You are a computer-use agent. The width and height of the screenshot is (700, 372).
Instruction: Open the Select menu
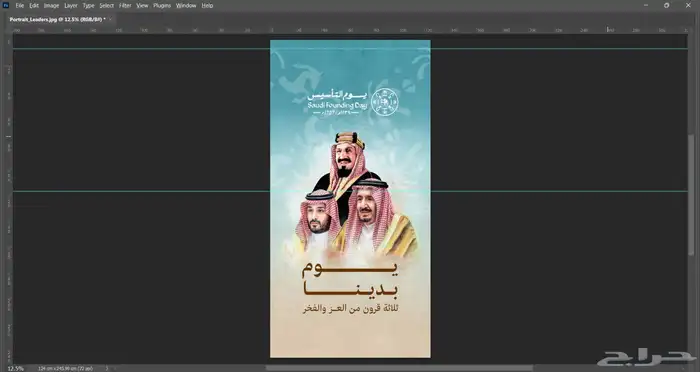pyautogui.click(x=106, y=5)
